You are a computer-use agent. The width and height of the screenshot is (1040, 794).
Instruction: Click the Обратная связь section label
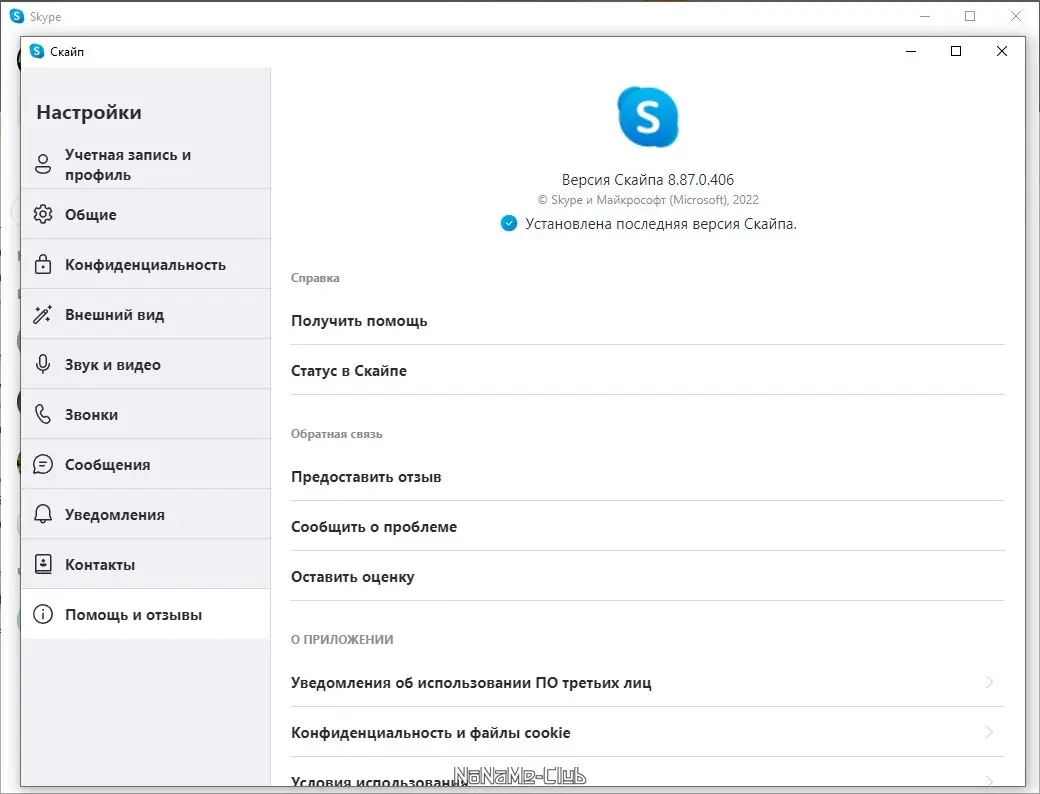pyautogui.click(x=336, y=434)
